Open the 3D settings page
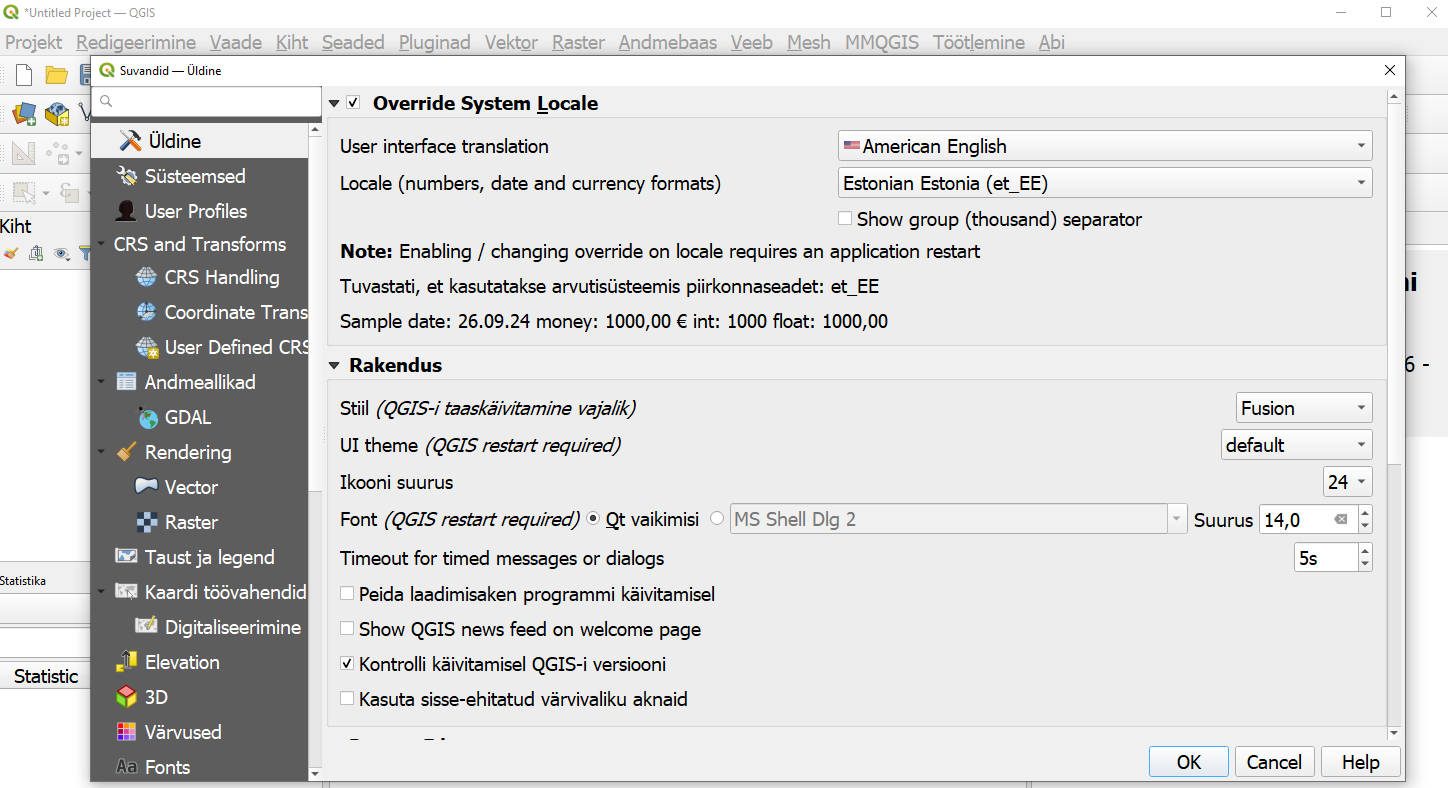This screenshot has width=1448, height=788. coord(199,697)
